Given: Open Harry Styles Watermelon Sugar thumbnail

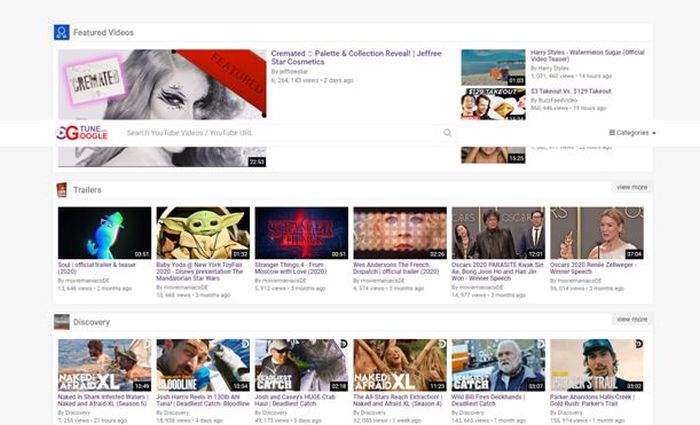Looking at the screenshot, I should coord(493,67).
